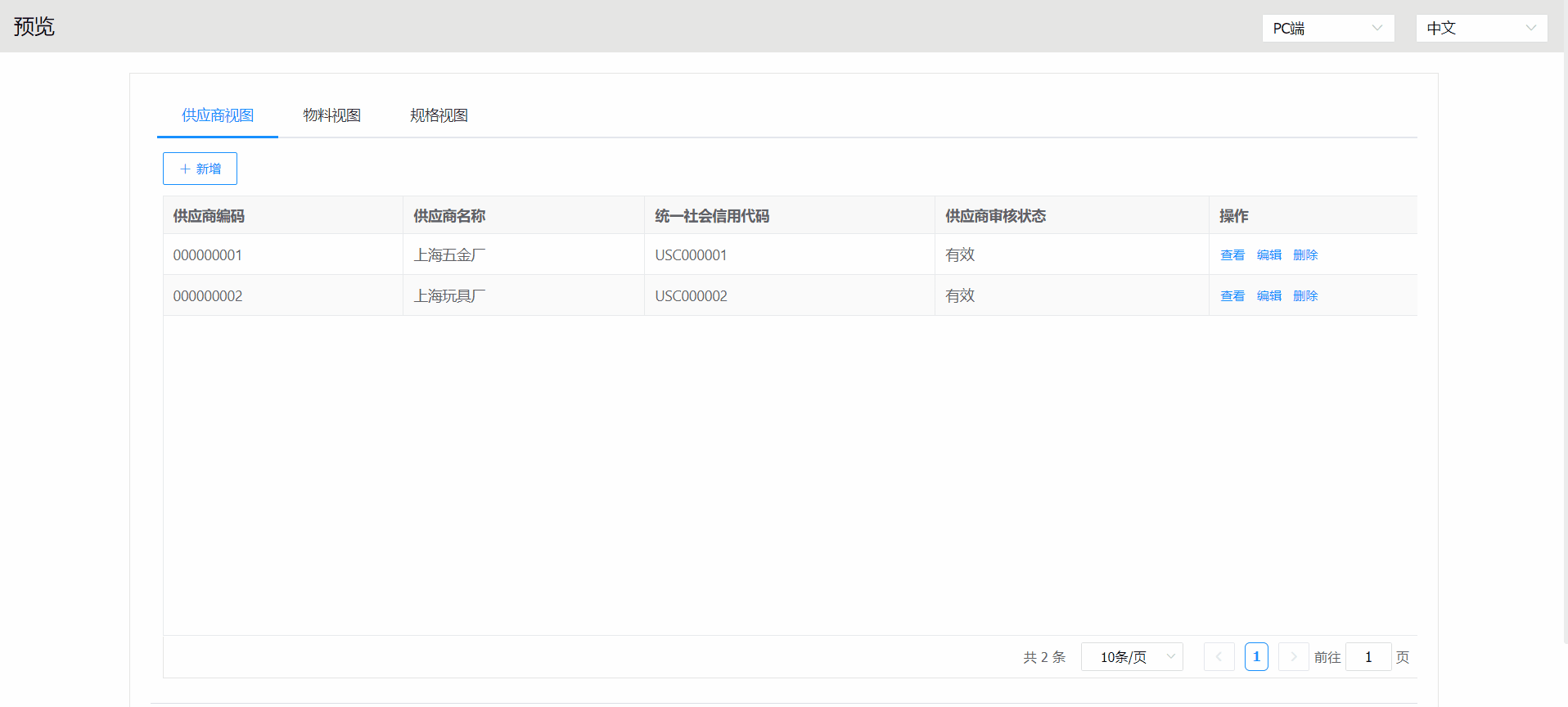Open the 中文 language dropdown
Screen dimensions: 1568x707
(1481, 28)
